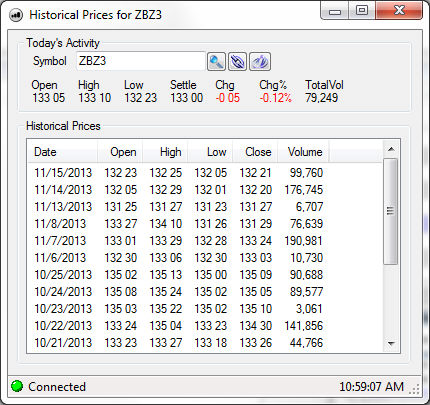Click the scrollbar down arrow
The width and height of the screenshot is (430, 405).
(391, 343)
